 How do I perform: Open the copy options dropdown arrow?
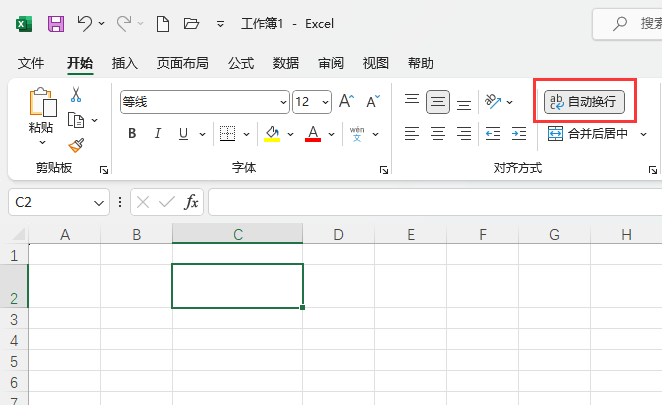[95, 120]
